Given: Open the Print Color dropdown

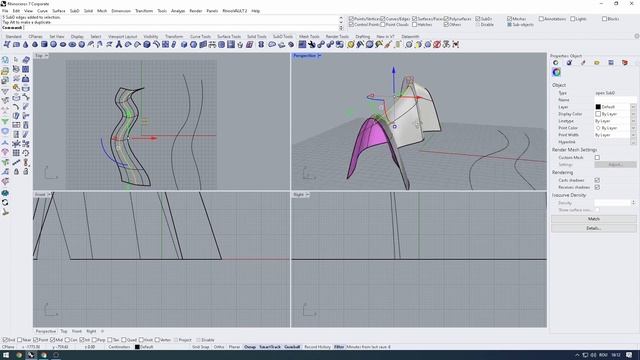Looking at the screenshot, I should point(633,128).
